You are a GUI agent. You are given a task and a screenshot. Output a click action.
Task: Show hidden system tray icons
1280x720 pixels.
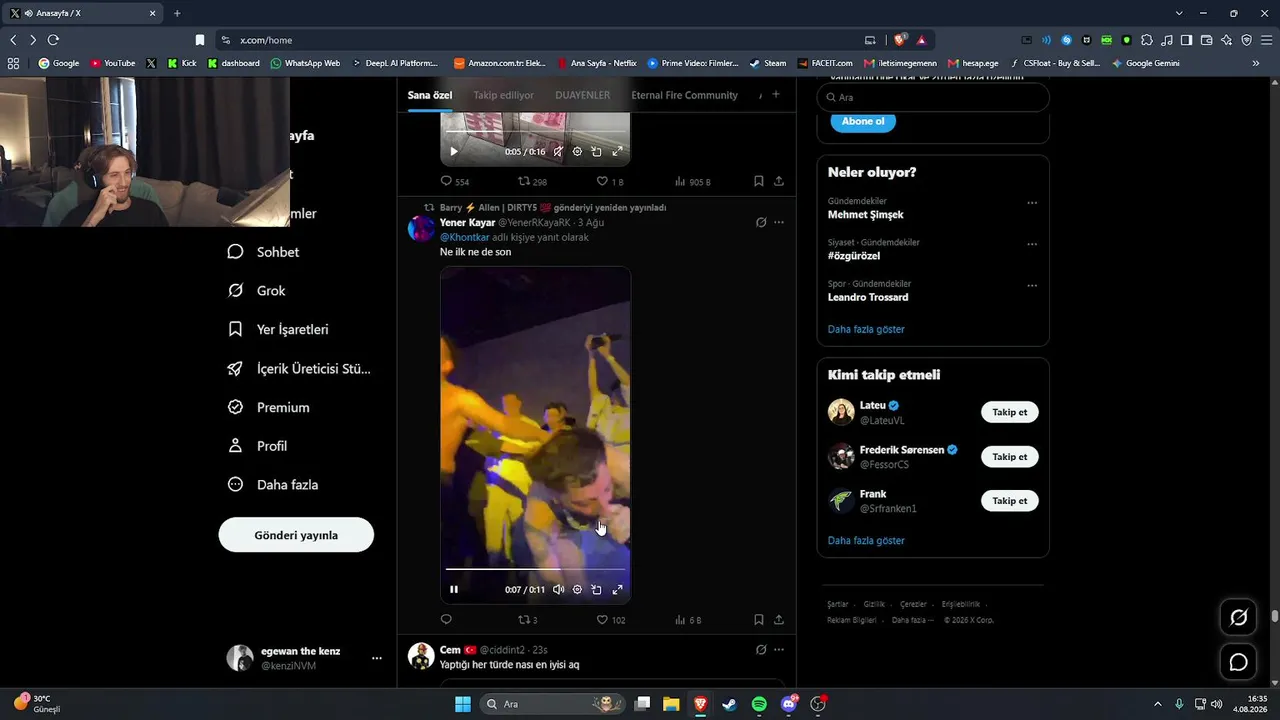1158,704
